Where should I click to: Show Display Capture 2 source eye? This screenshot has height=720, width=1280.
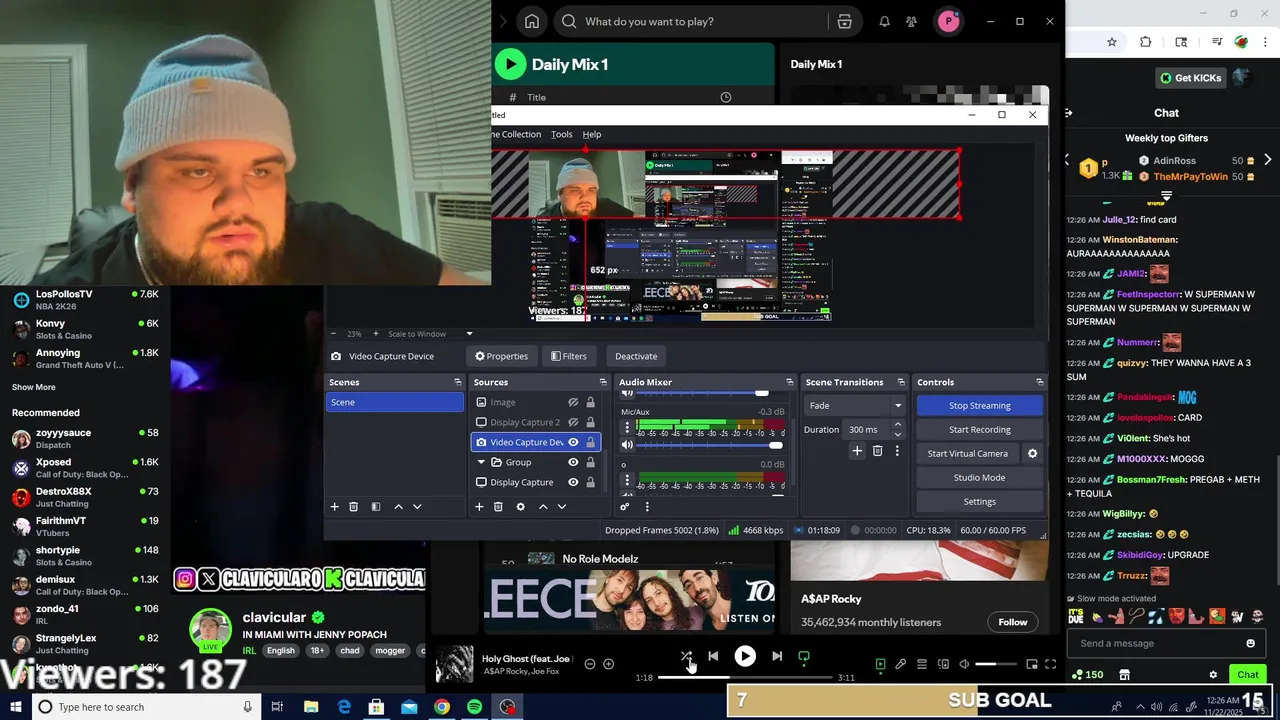click(573, 422)
